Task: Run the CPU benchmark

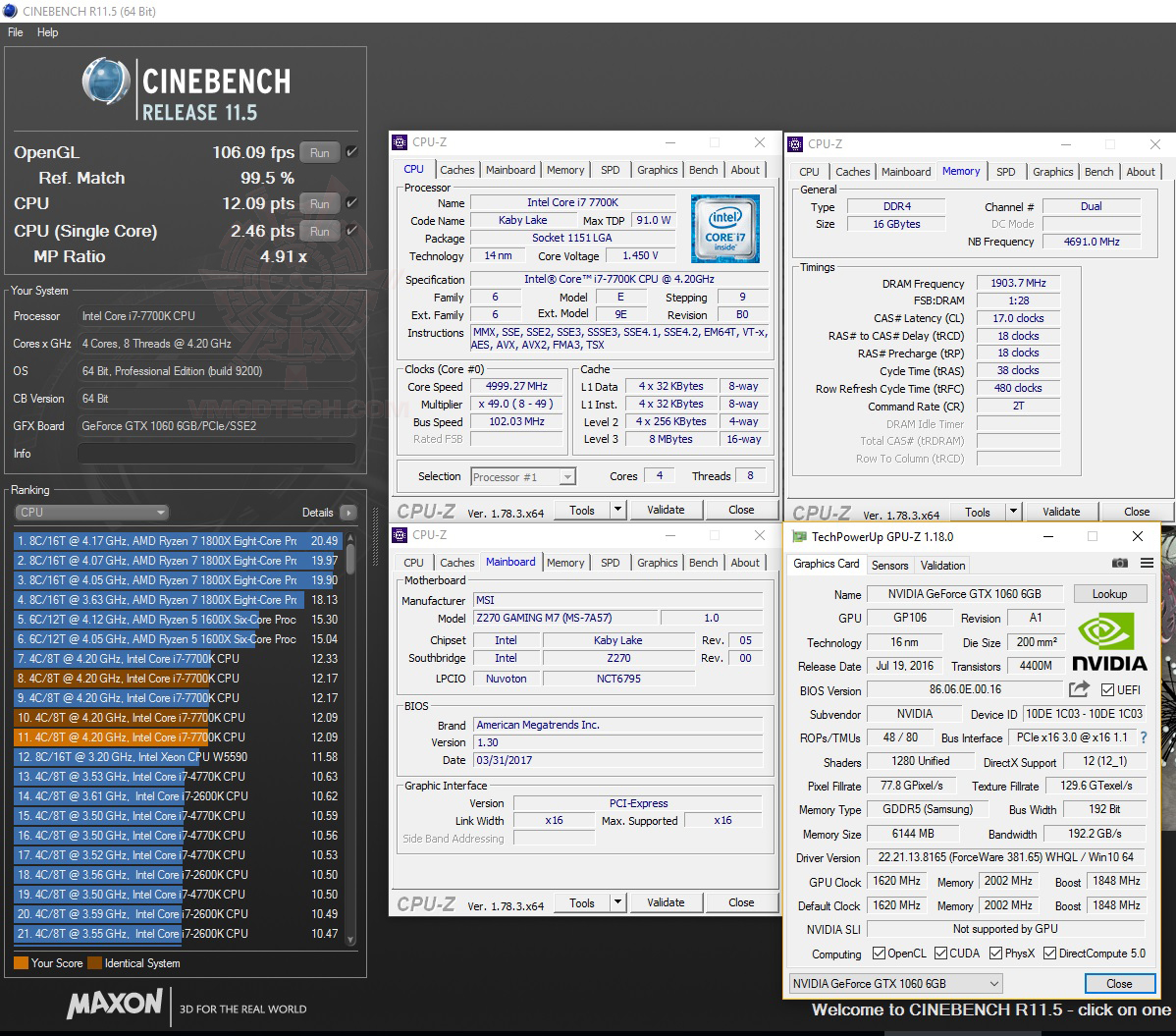Action: coord(319,203)
